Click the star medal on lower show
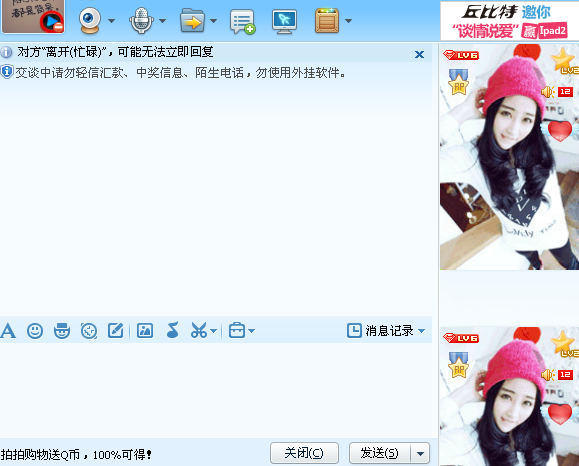Screen dimensions: 579x466 point(458,365)
